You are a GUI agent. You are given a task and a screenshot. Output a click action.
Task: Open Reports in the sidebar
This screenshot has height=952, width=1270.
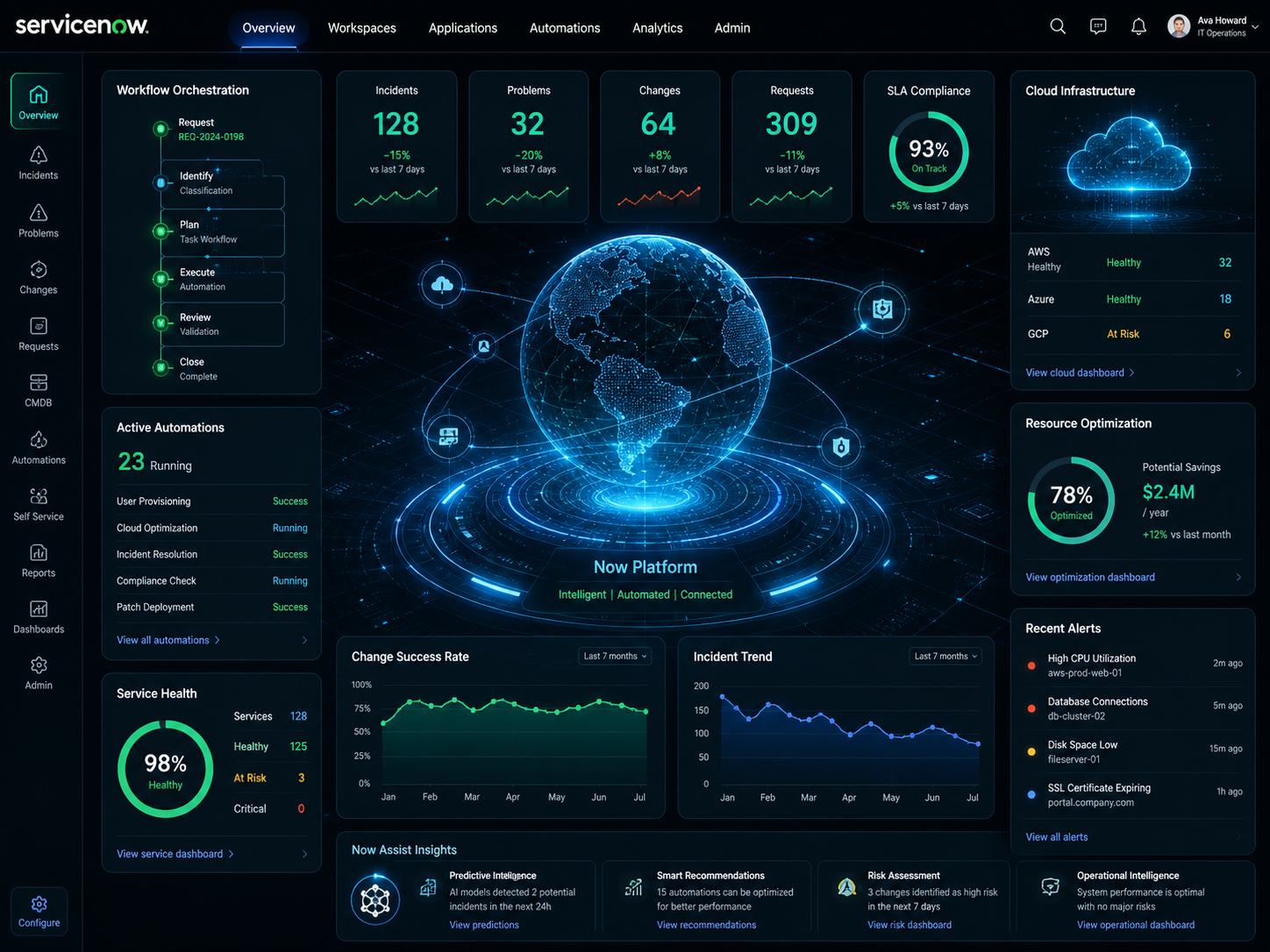pos(39,561)
